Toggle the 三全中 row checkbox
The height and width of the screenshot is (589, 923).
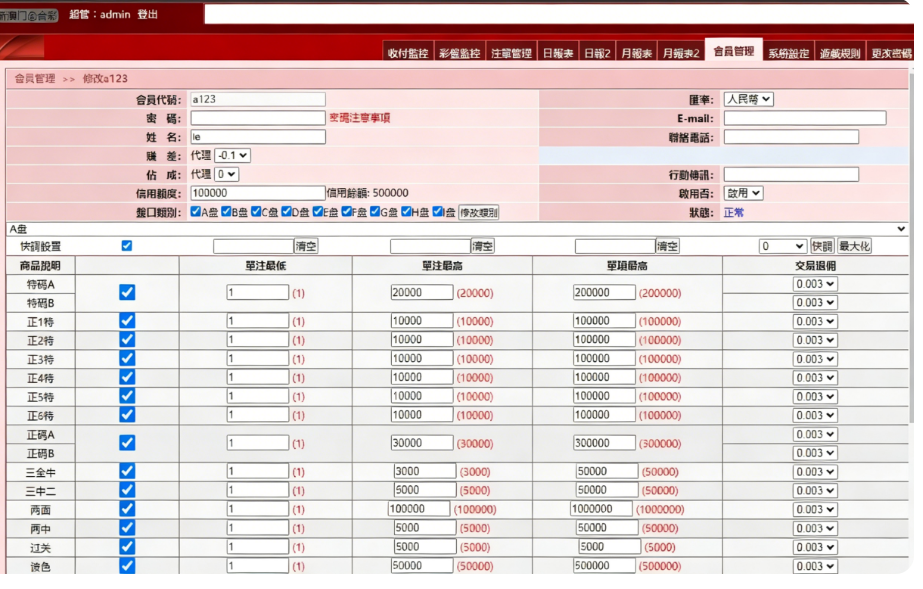[127, 471]
